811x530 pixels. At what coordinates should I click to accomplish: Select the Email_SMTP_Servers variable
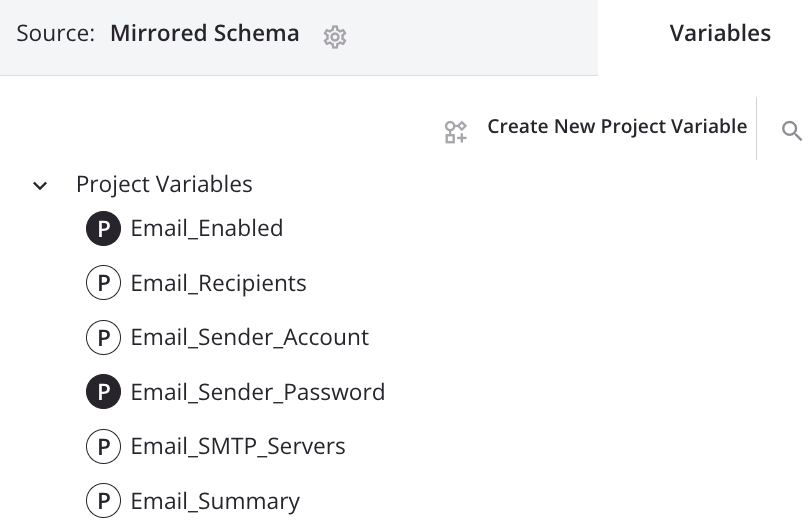[238, 446]
